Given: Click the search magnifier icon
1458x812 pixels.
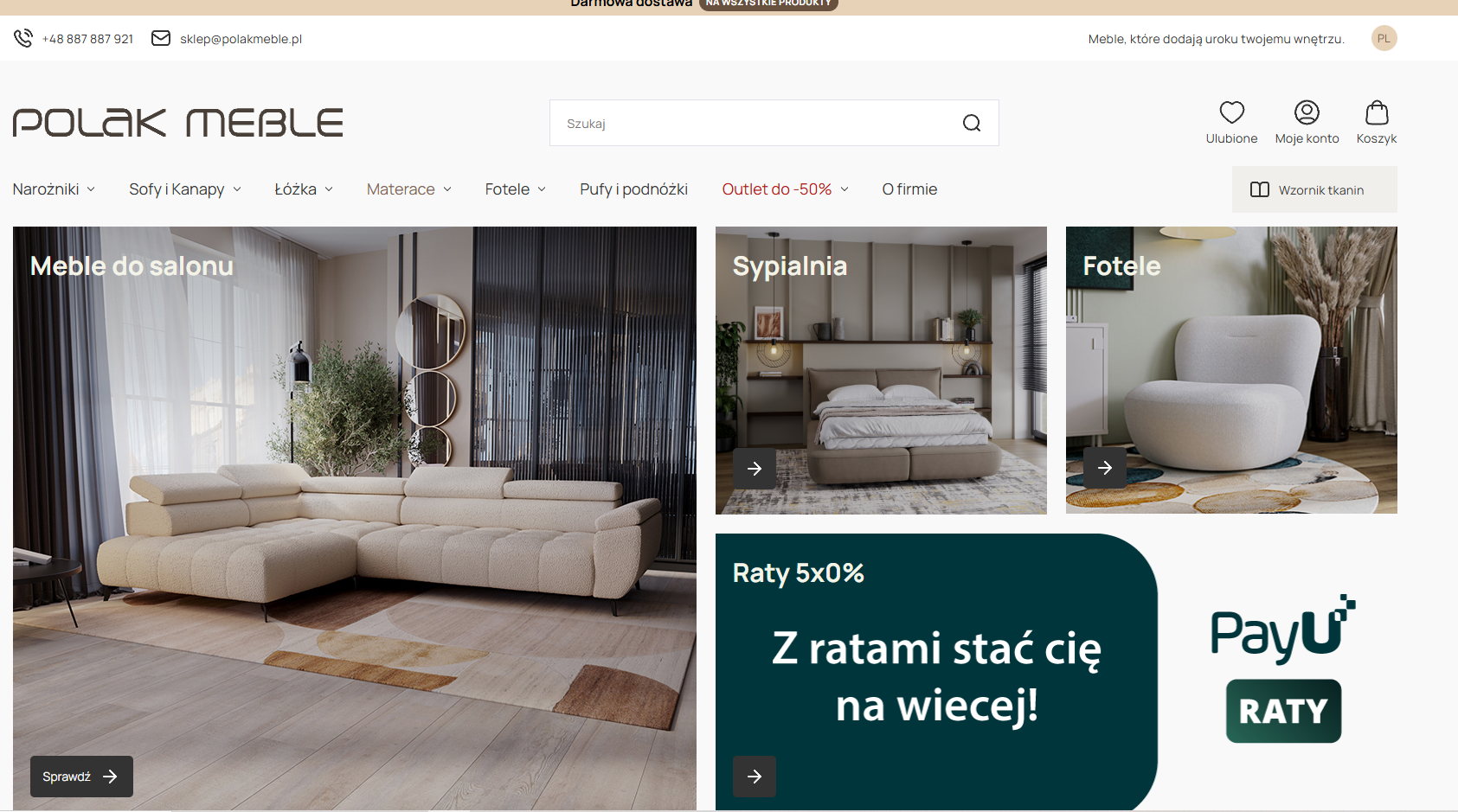Looking at the screenshot, I should point(972,124).
